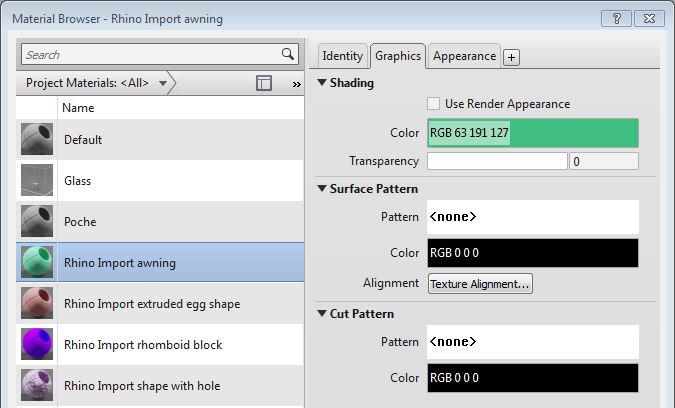Click the search magnifier icon
The width and height of the screenshot is (675, 408).
pos(288,54)
